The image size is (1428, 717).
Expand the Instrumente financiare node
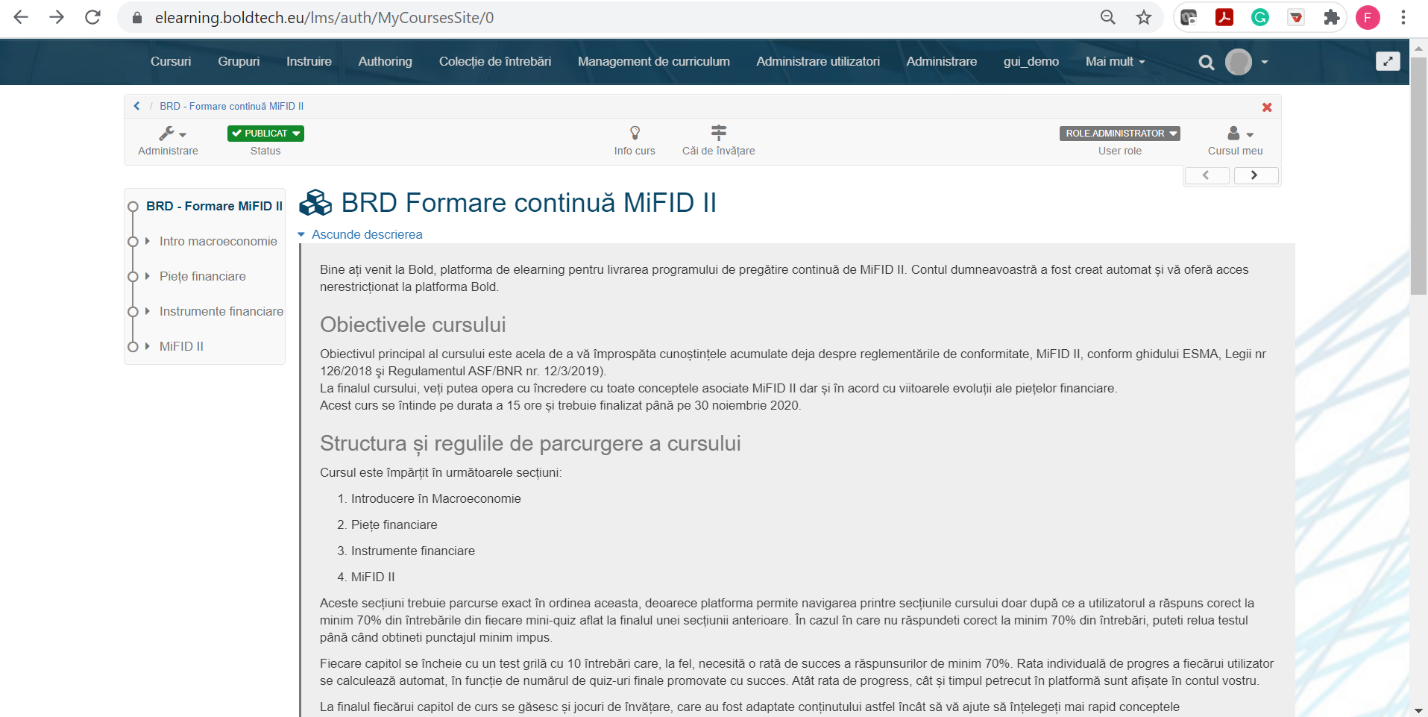coord(147,311)
